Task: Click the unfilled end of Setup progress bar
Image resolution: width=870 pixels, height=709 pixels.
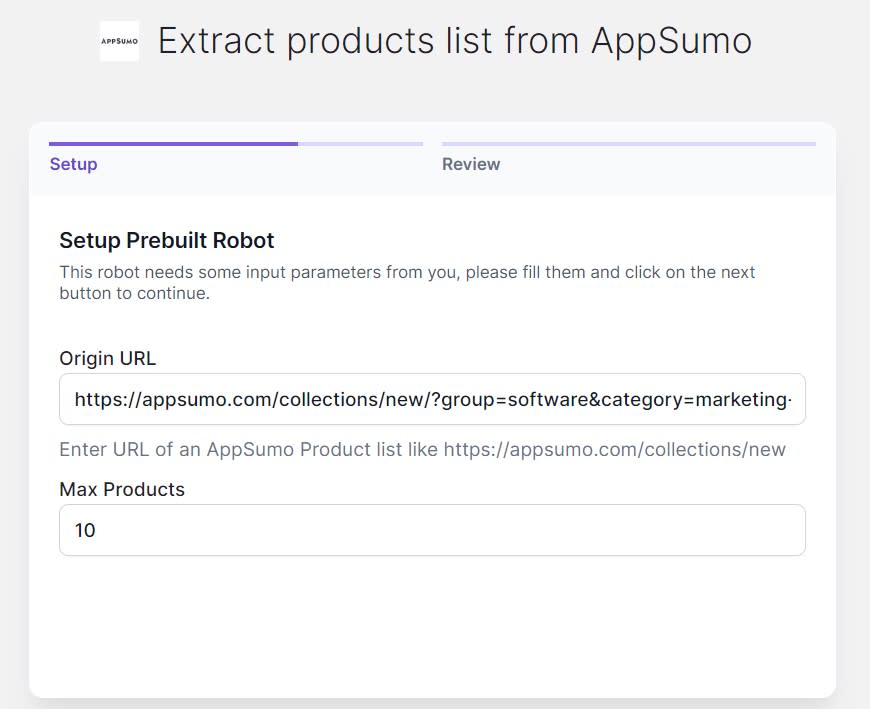Action: pos(360,144)
